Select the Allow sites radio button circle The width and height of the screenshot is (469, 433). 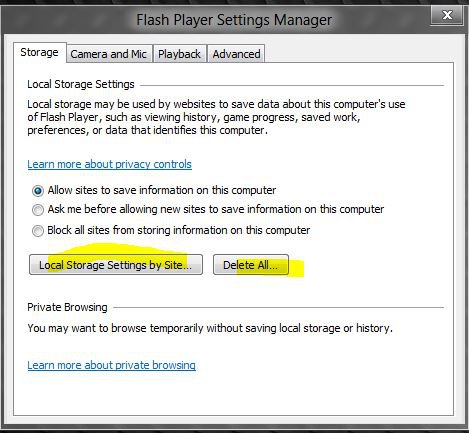38,191
